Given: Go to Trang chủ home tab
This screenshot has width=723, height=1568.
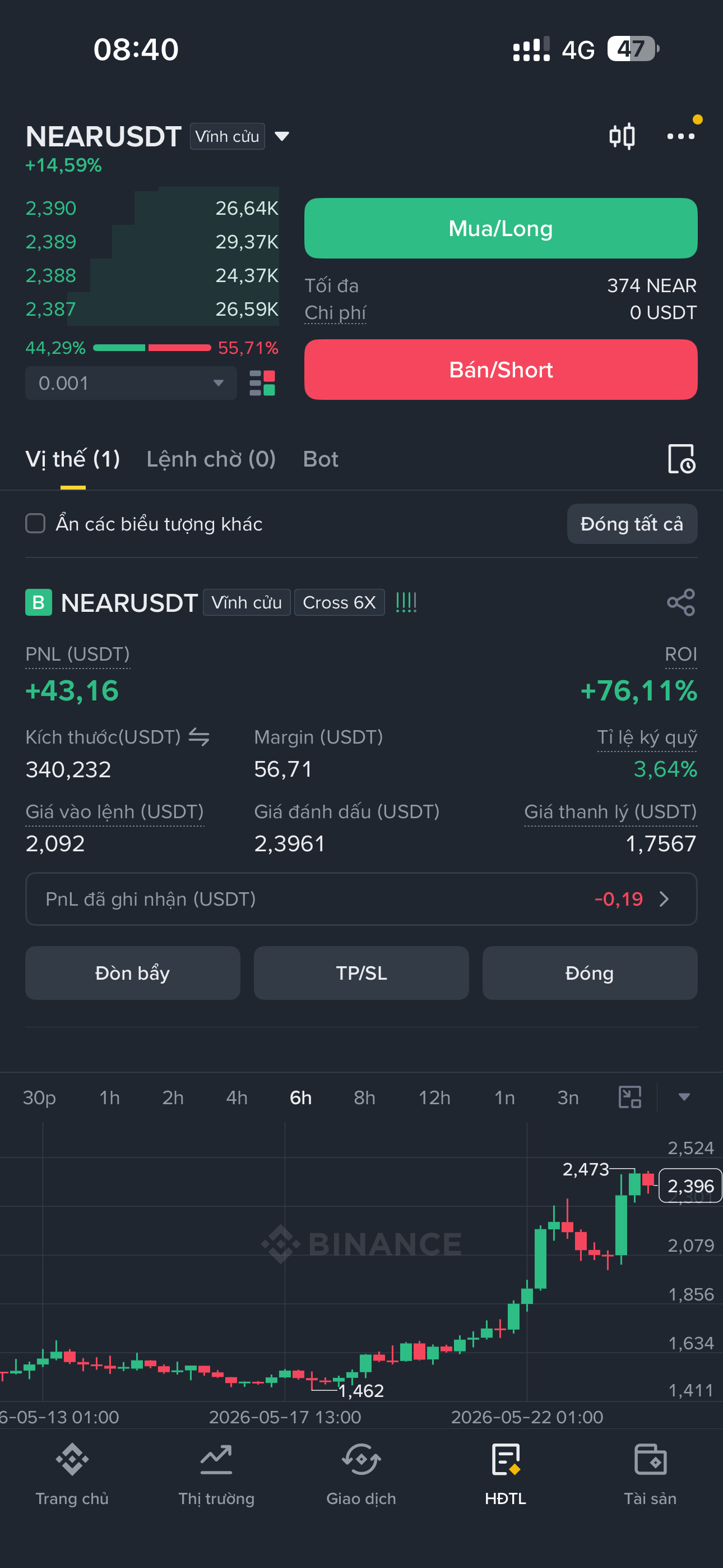Looking at the screenshot, I should tap(72, 1474).
